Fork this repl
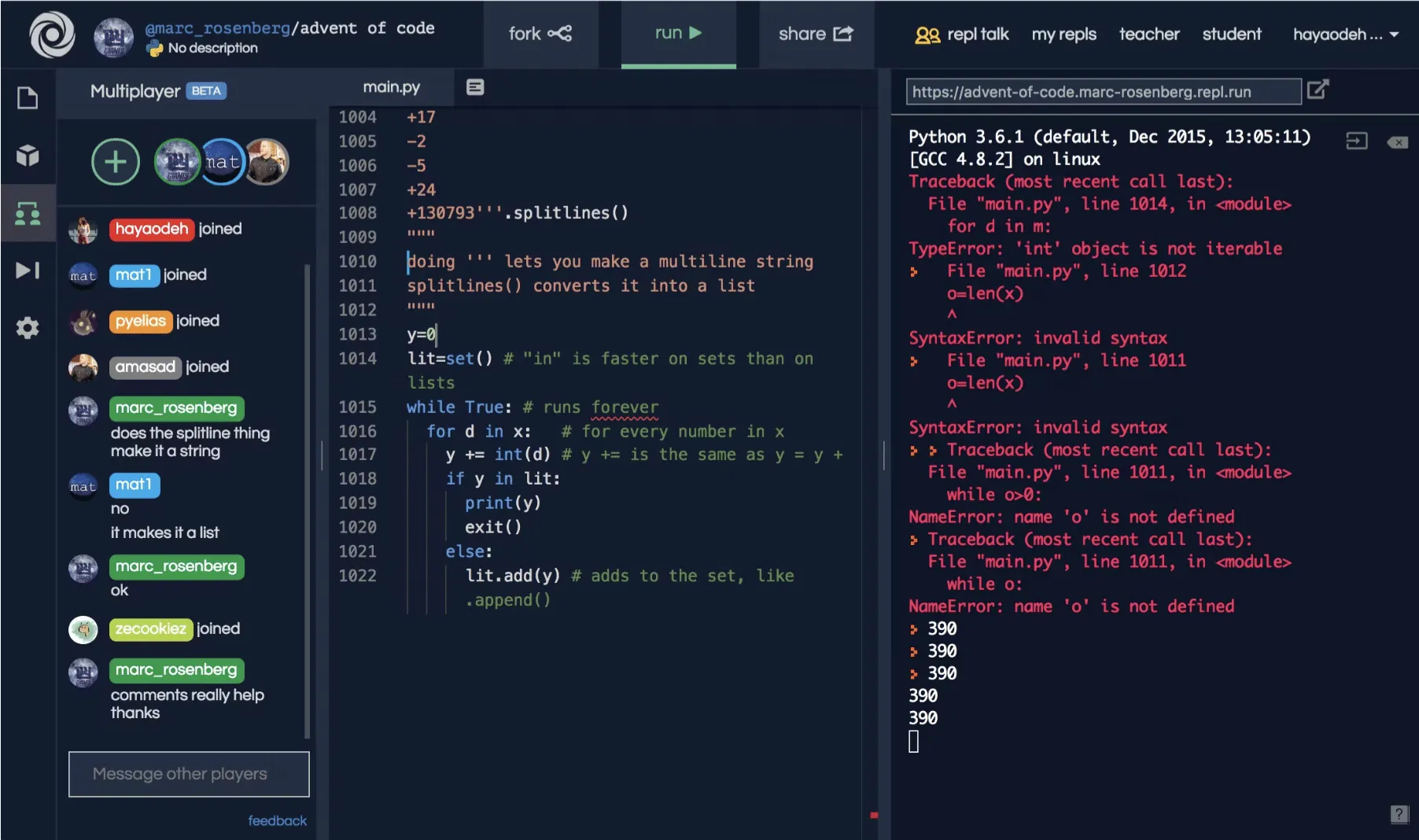This screenshot has width=1419, height=840. [x=540, y=34]
